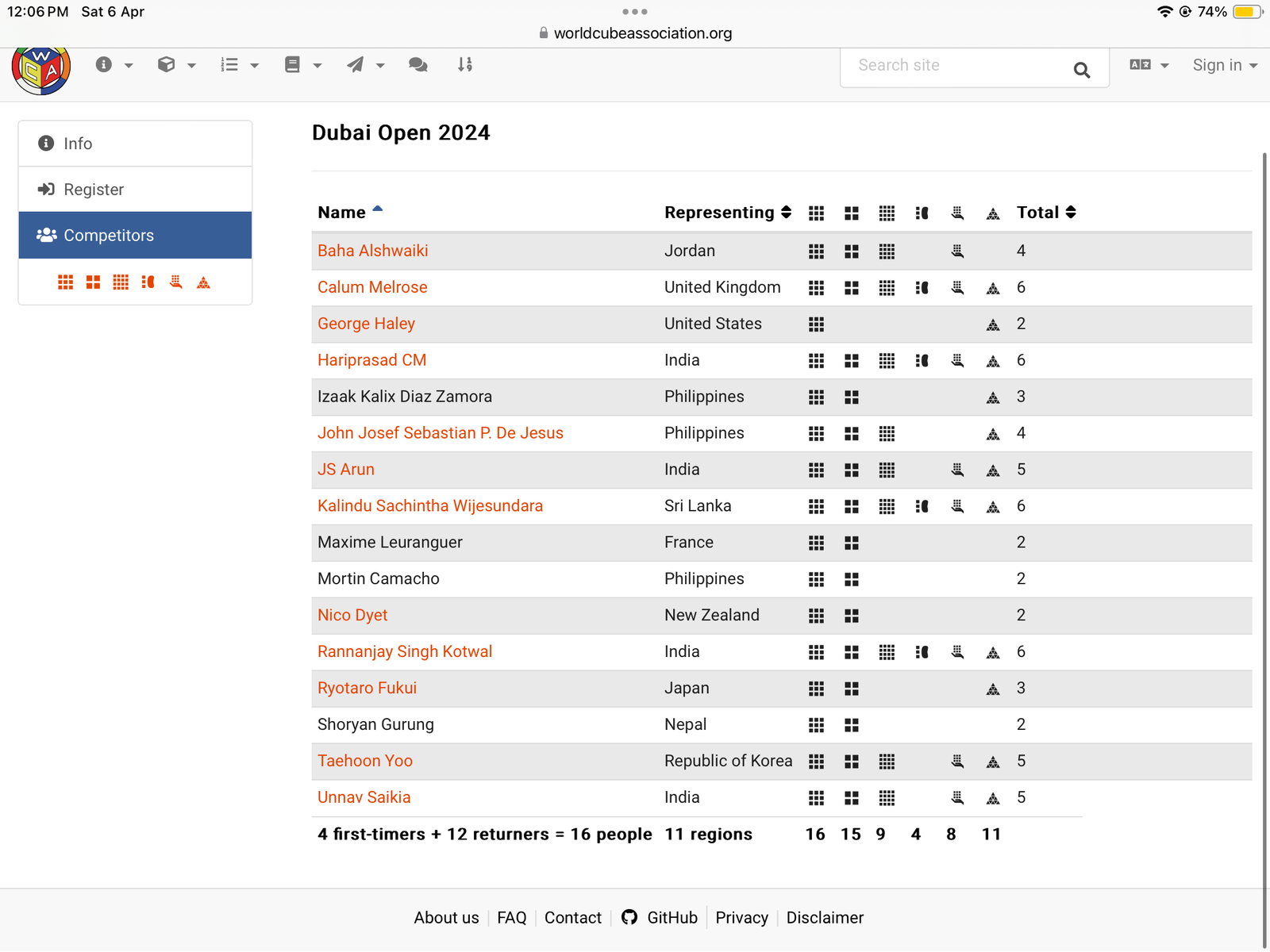The width and height of the screenshot is (1270, 952).
Task: Go to the Register tab
Action: click(x=135, y=190)
